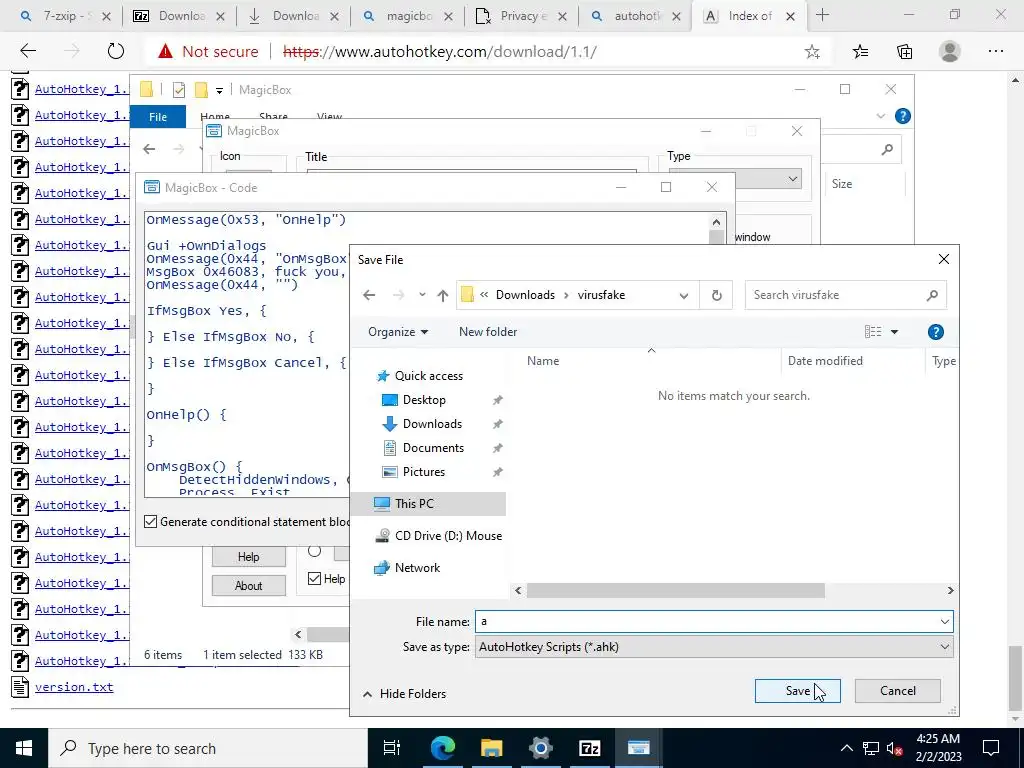Select Documents in the navigation pane

point(433,448)
